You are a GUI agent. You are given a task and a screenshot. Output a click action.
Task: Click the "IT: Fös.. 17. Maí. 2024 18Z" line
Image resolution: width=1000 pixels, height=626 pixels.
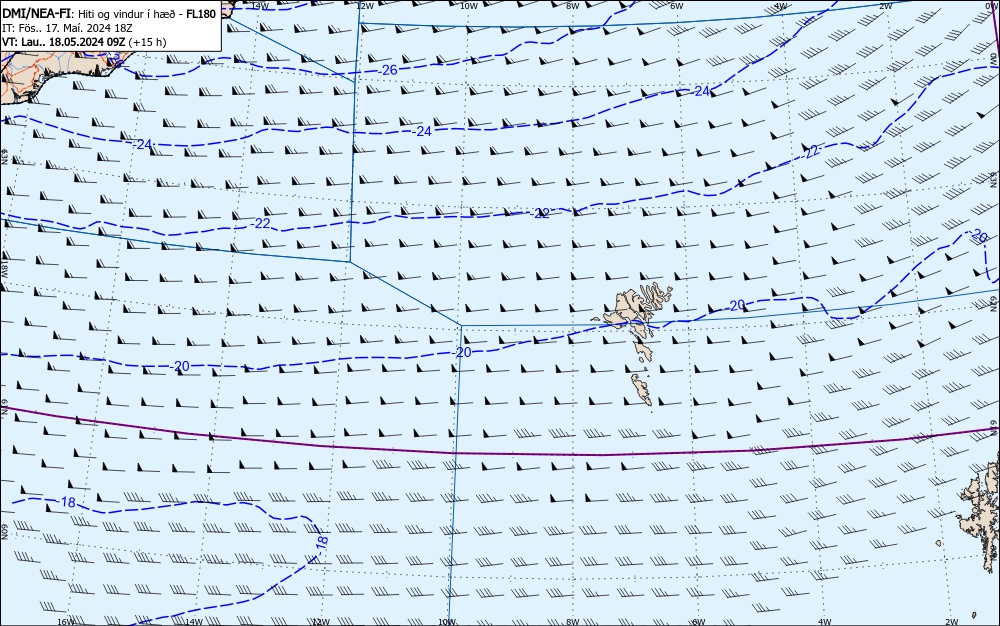click(x=67, y=28)
